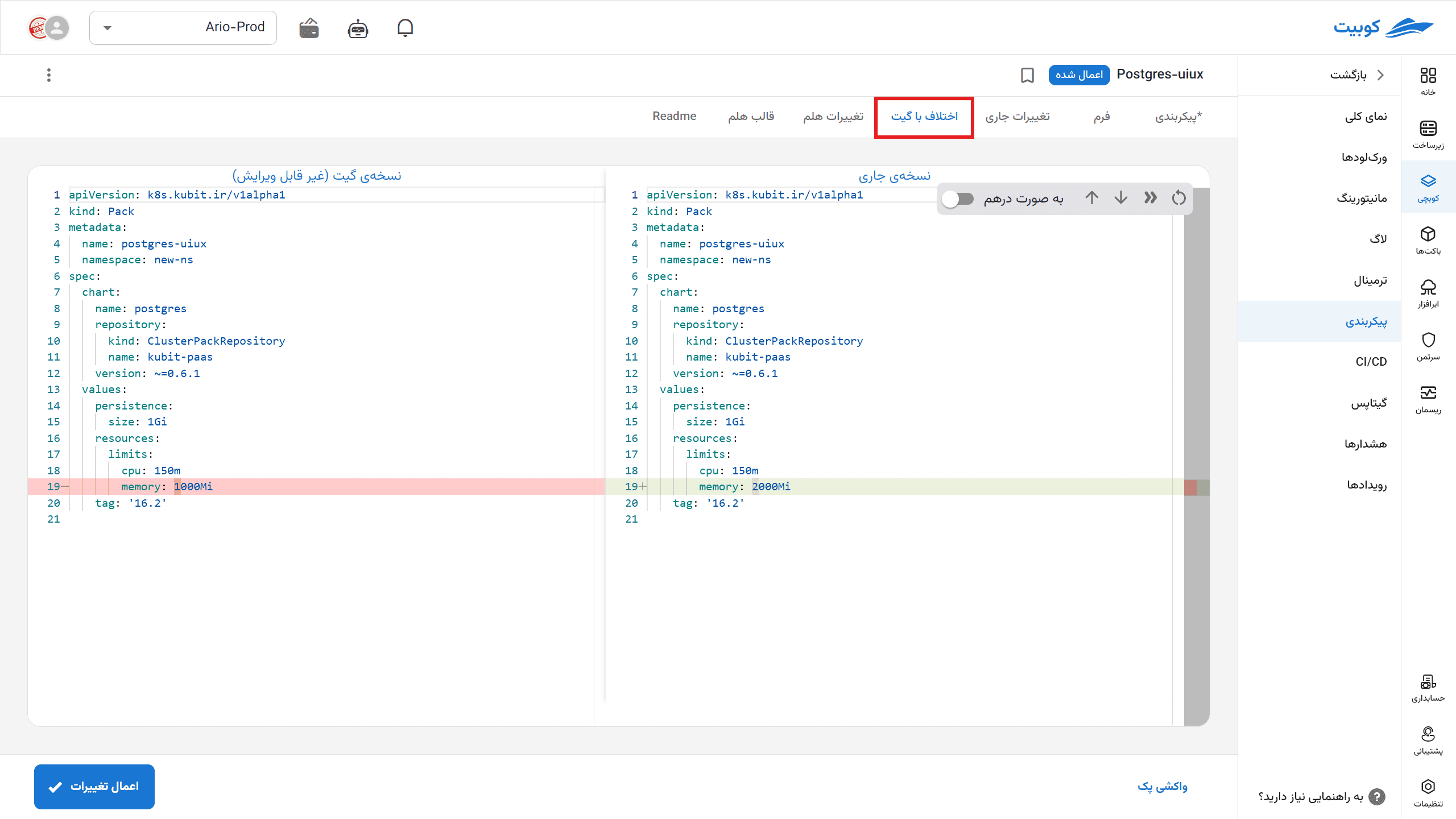Open خانه home in sidebar
The image size is (1456, 819).
point(1428,81)
